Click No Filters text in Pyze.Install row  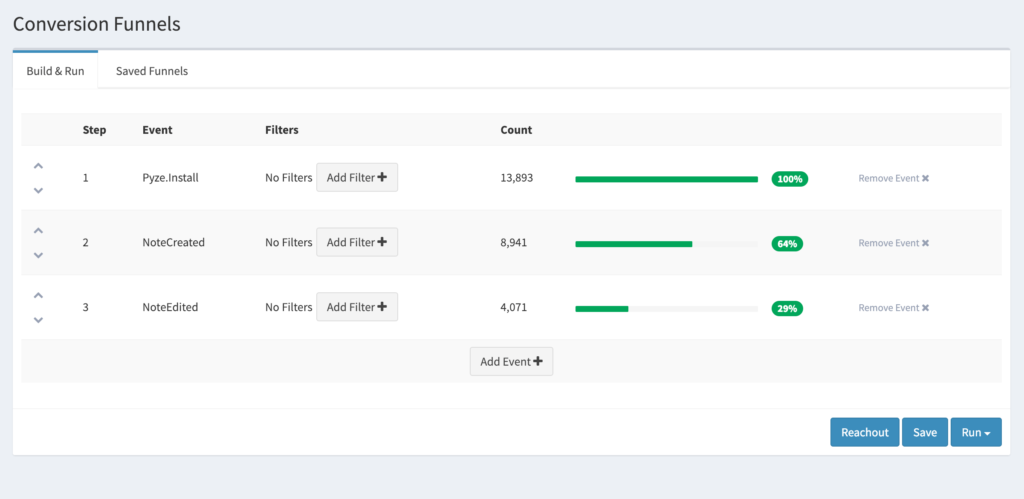(x=289, y=178)
